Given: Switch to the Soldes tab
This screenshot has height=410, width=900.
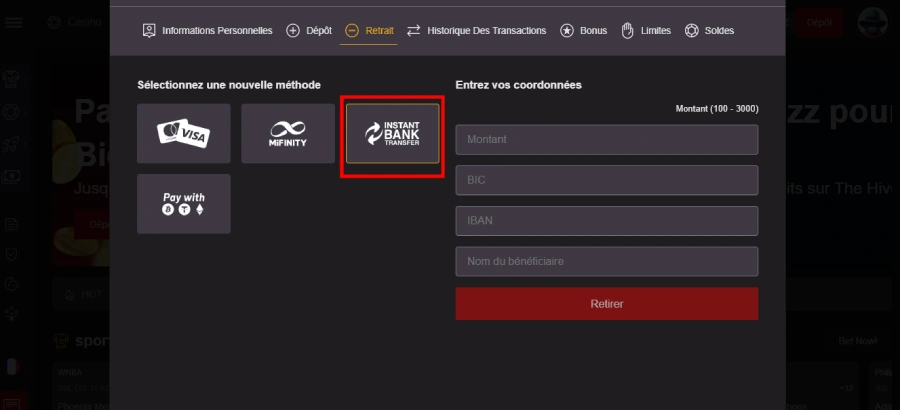Looking at the screenshot, I should [x=709, y=30].
